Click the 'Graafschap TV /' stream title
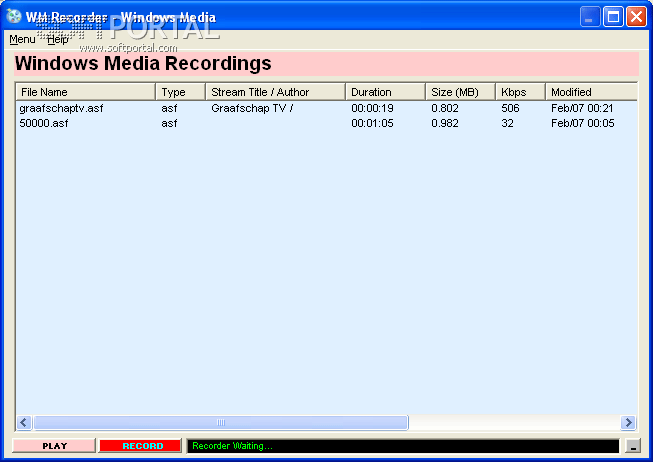653x462 pixels. coord(252,108)
